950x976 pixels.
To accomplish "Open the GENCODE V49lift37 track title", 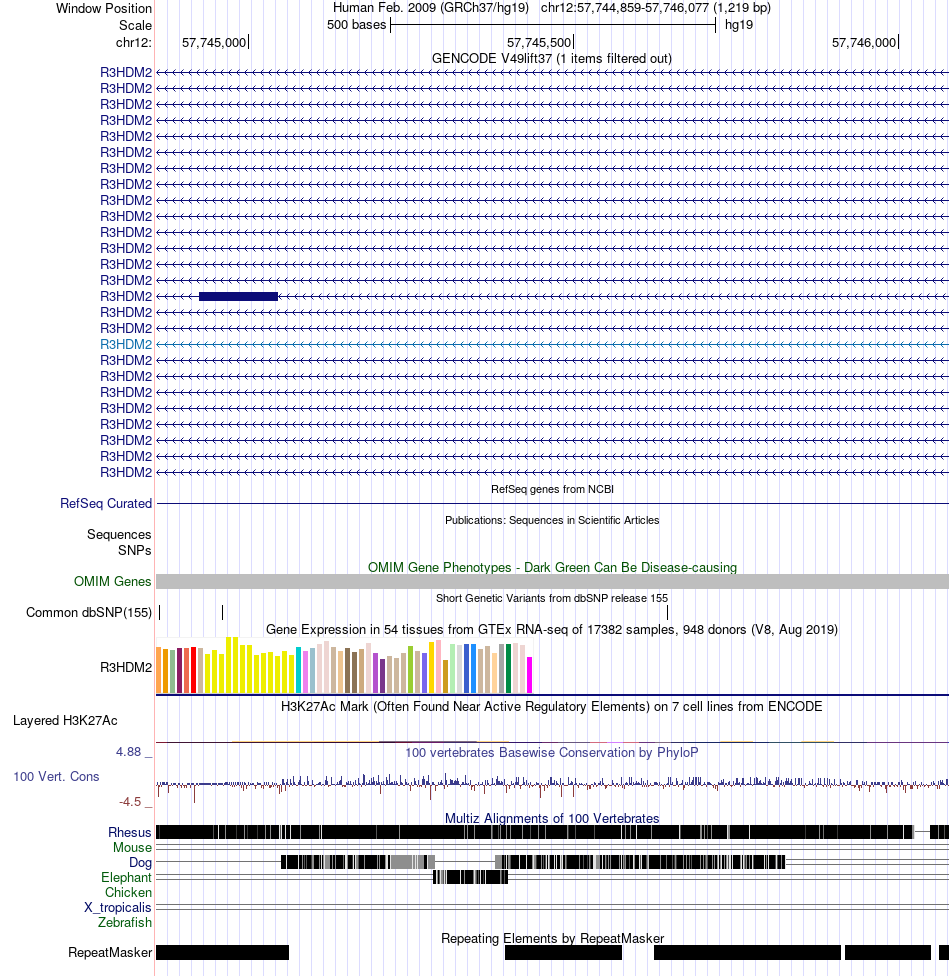I will (552, 59).
